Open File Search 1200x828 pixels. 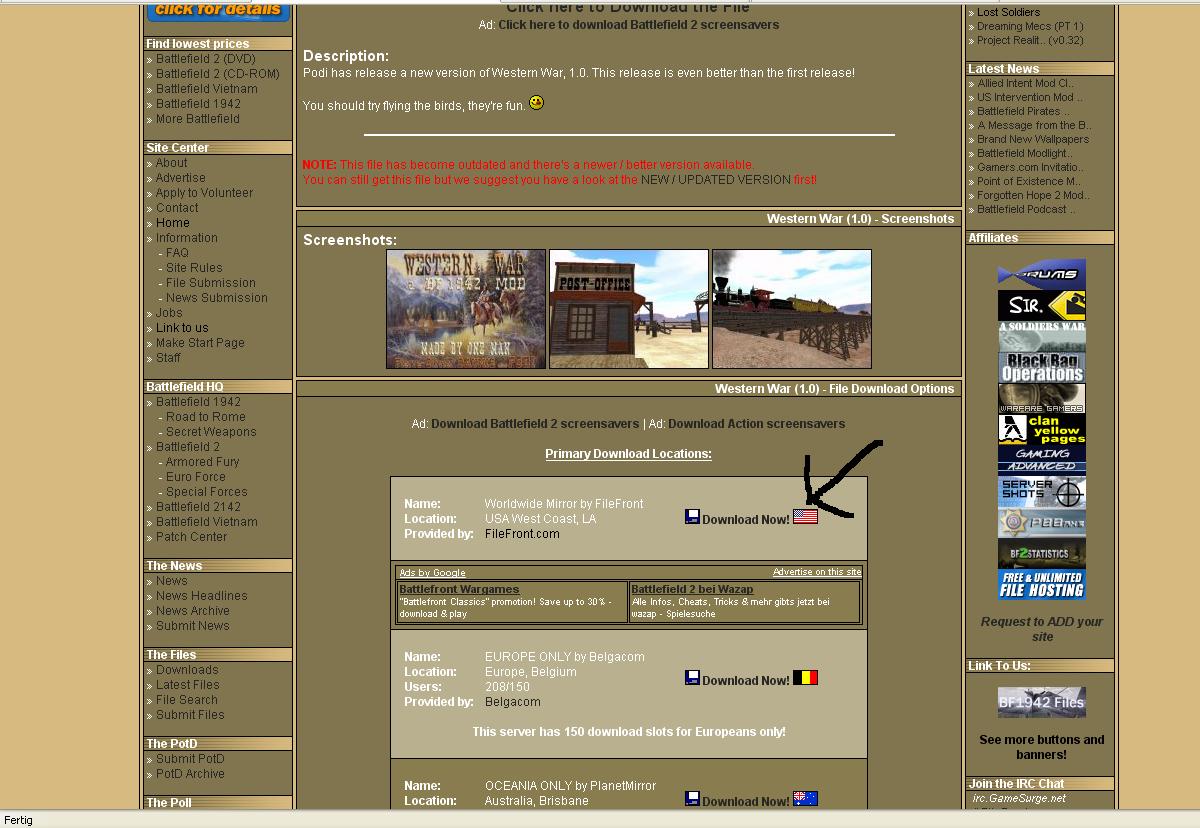pos(186,700)
